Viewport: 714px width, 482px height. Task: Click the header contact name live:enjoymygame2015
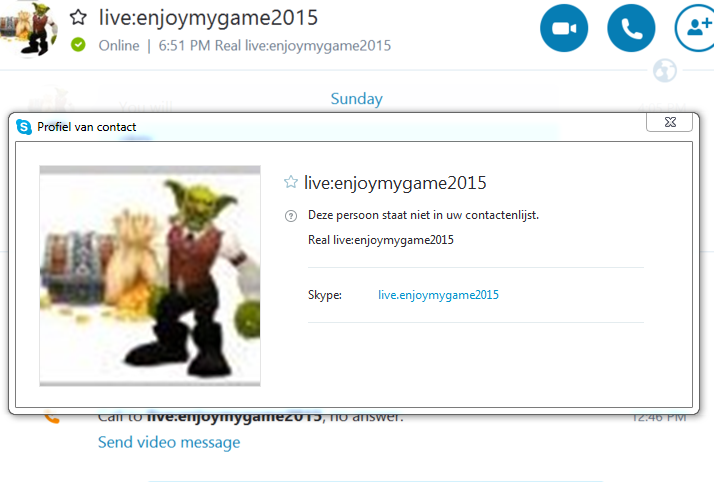pyautogui.click(x=208, y=18)
